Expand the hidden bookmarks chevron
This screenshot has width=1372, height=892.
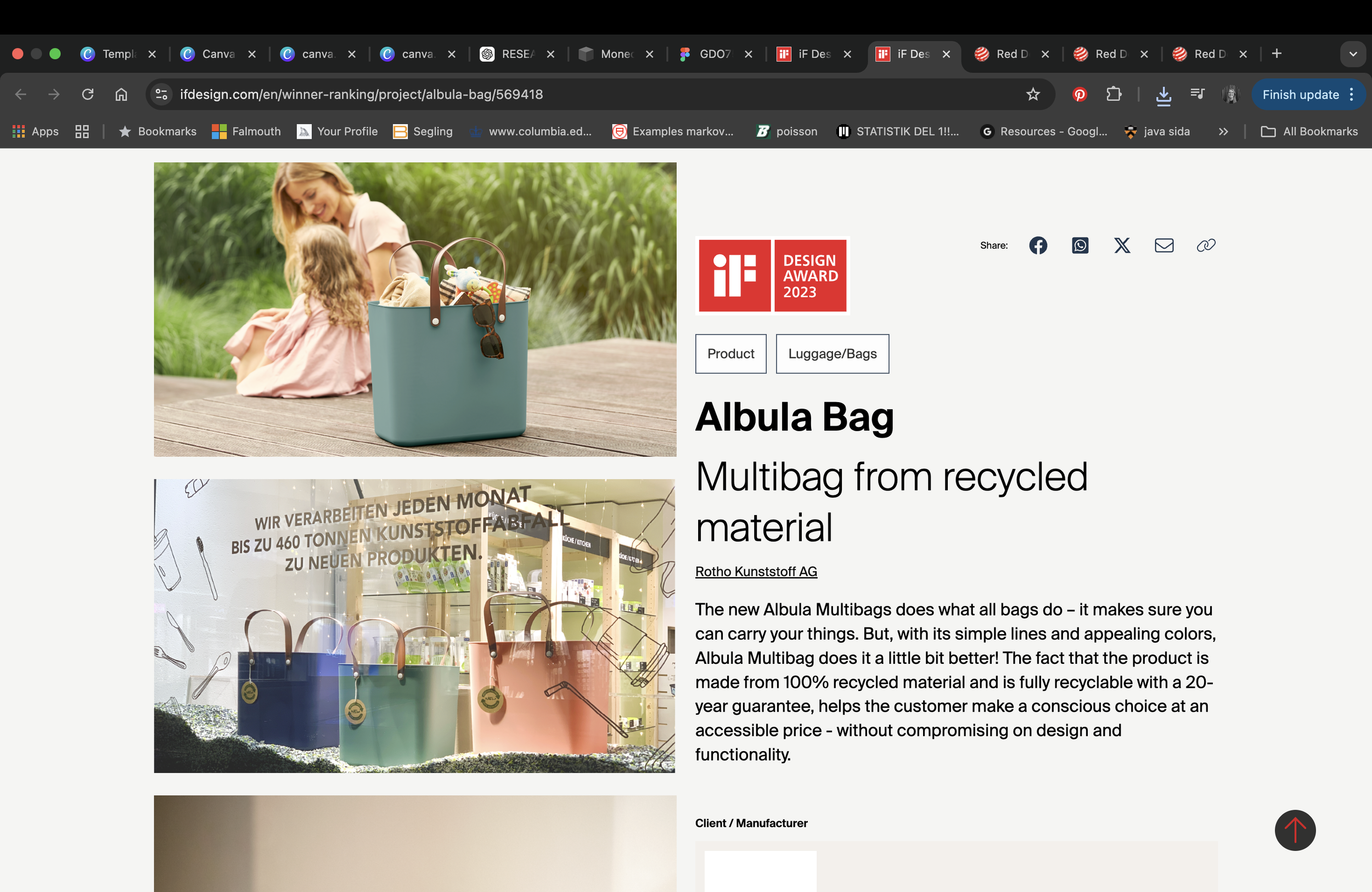(1223, 131)
